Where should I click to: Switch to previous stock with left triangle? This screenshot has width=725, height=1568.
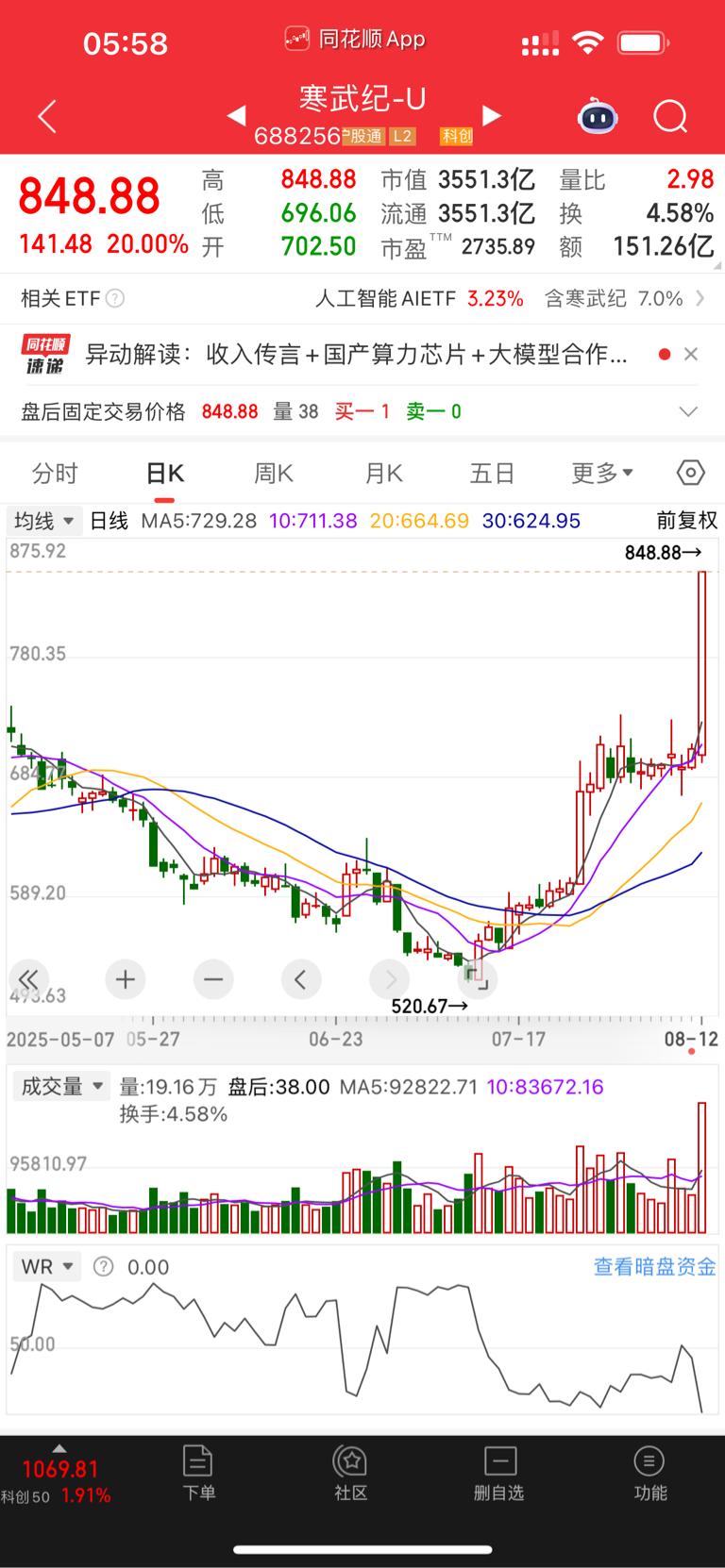coord(237,115)
